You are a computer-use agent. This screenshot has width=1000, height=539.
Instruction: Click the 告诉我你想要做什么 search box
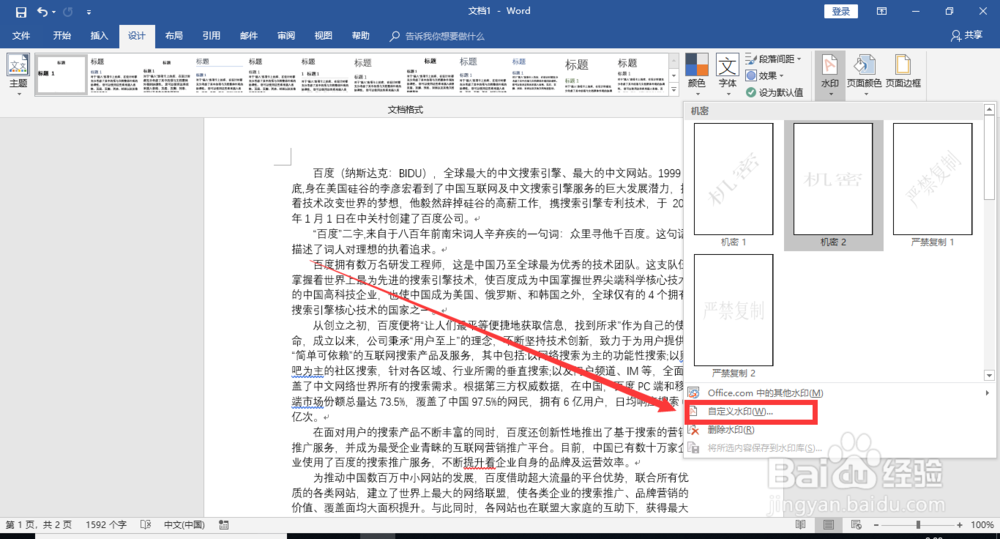pos(438,36)
